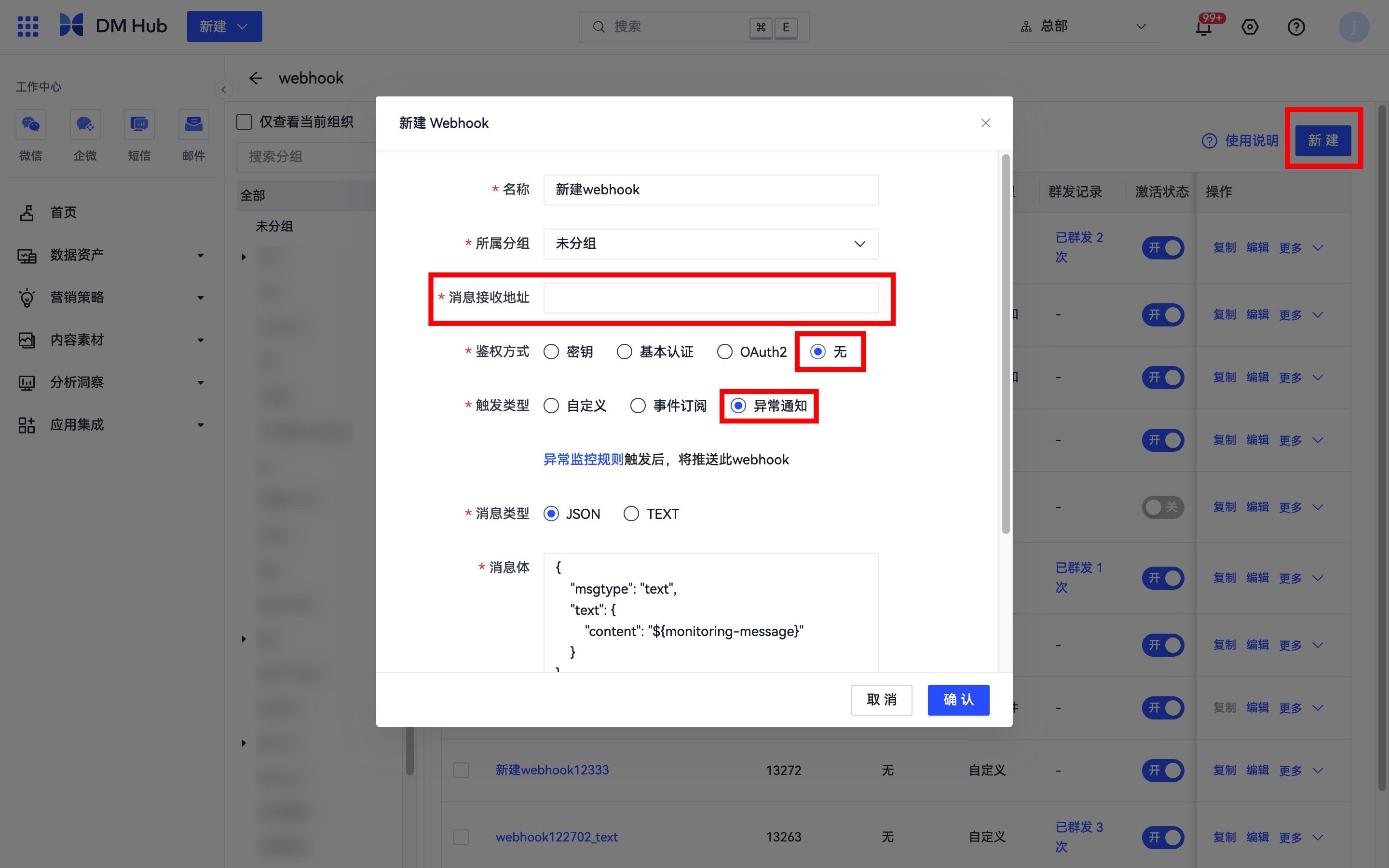Close the 新建 Webhook dialog
Image resolution: width=1389 pixels, height=868 pixels.
(985, 123)
